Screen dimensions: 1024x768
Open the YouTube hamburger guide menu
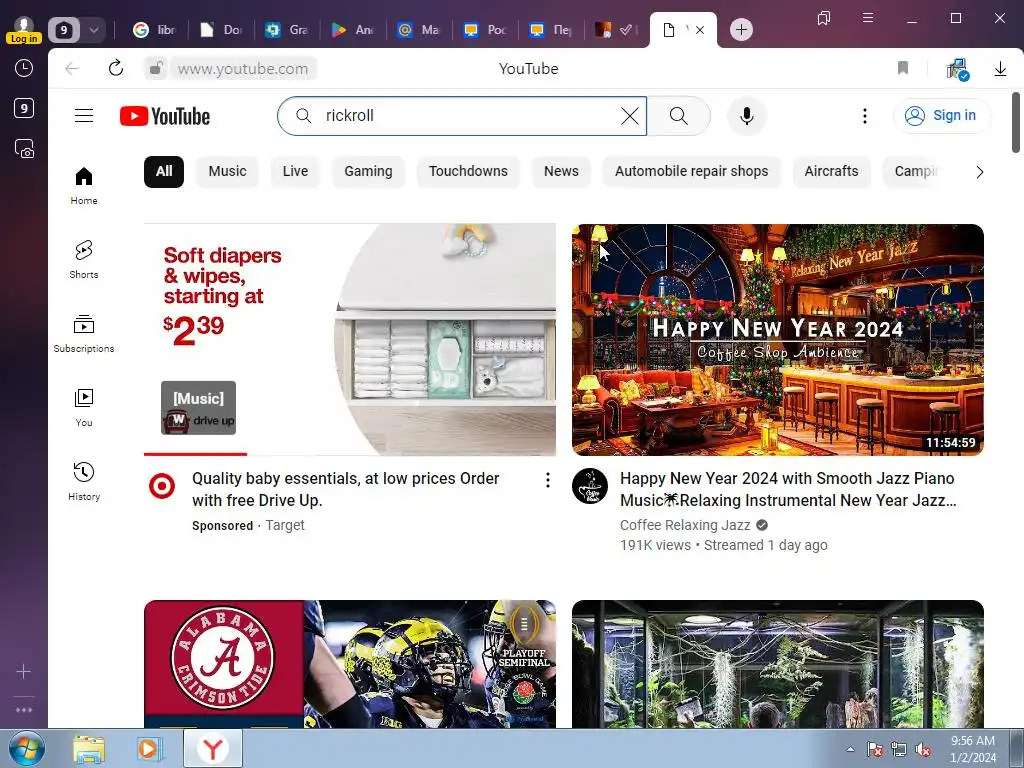(84, 116)
